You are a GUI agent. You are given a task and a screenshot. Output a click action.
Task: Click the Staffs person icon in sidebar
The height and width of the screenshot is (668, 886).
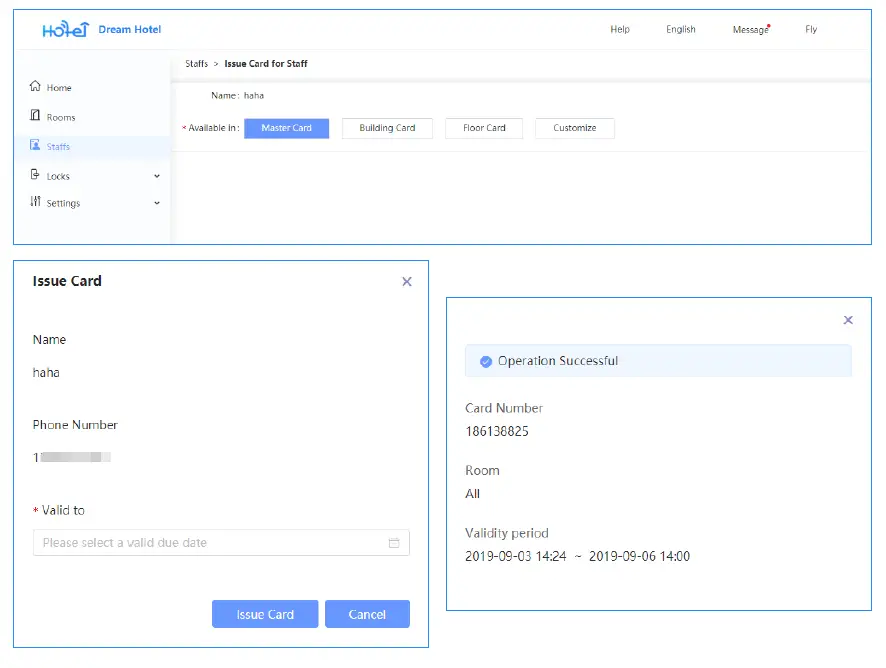[x=35, y=145]
